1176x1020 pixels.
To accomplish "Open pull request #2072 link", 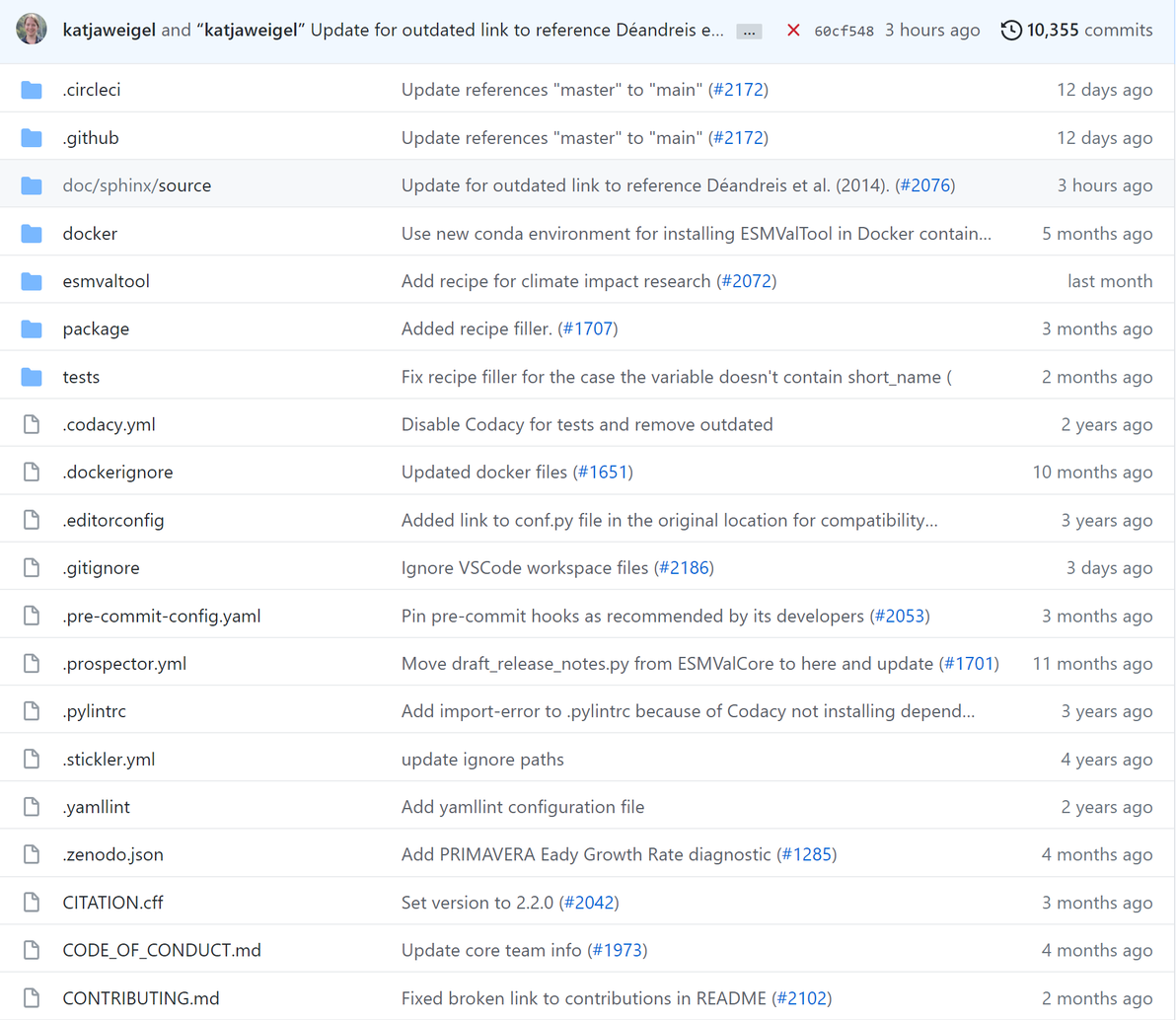I will coord(746,281).
